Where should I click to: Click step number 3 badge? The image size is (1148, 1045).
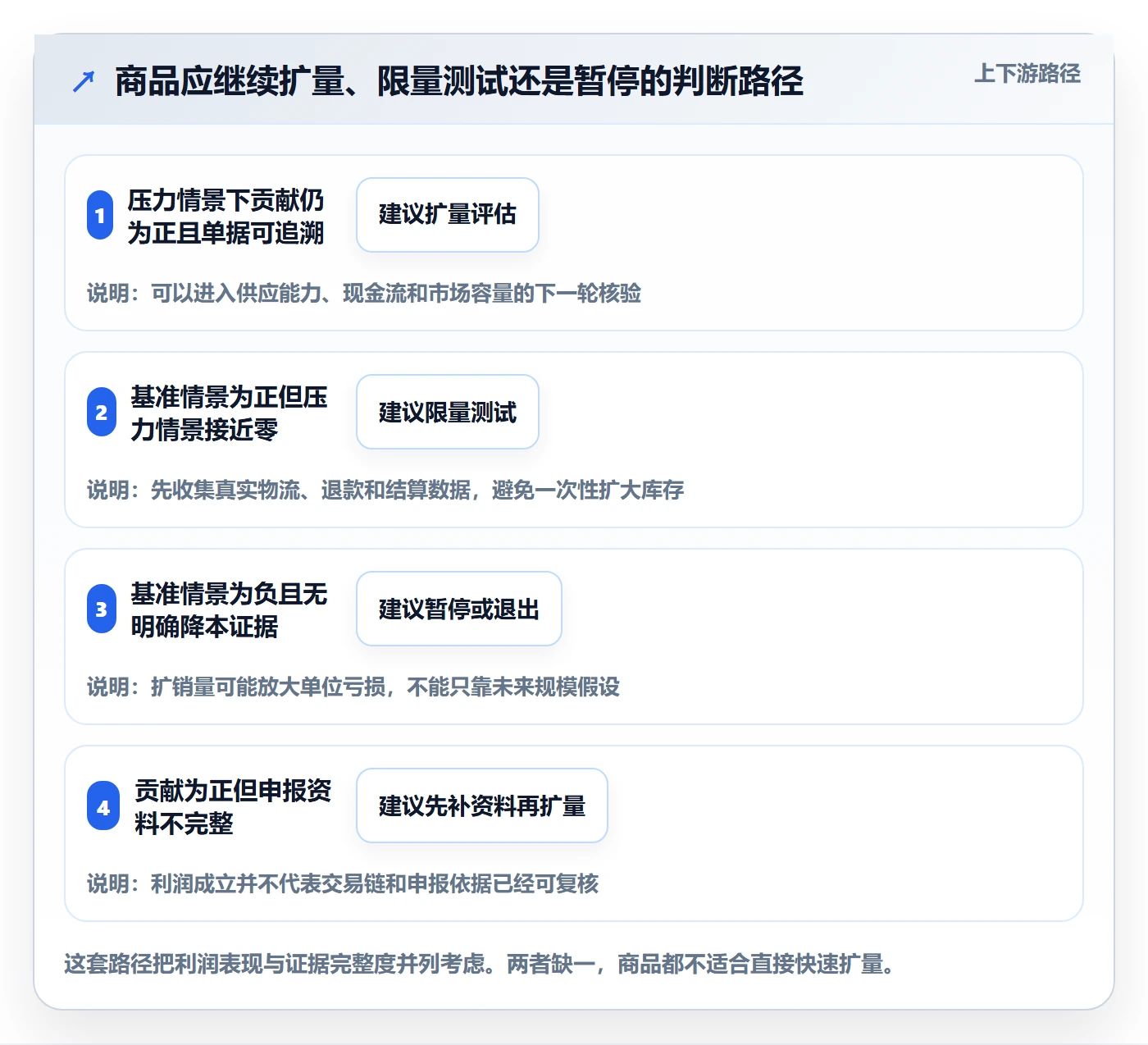coord(102,609)
